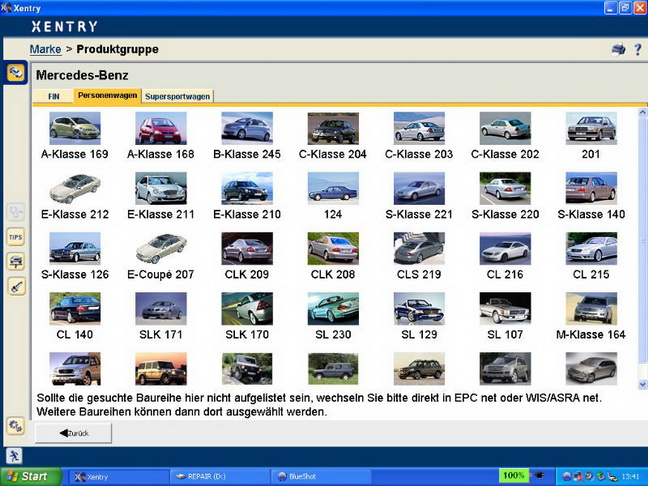648x486 pixels.
Task: Pick the CL 216 thumbnail
Action: pos(505,248)
